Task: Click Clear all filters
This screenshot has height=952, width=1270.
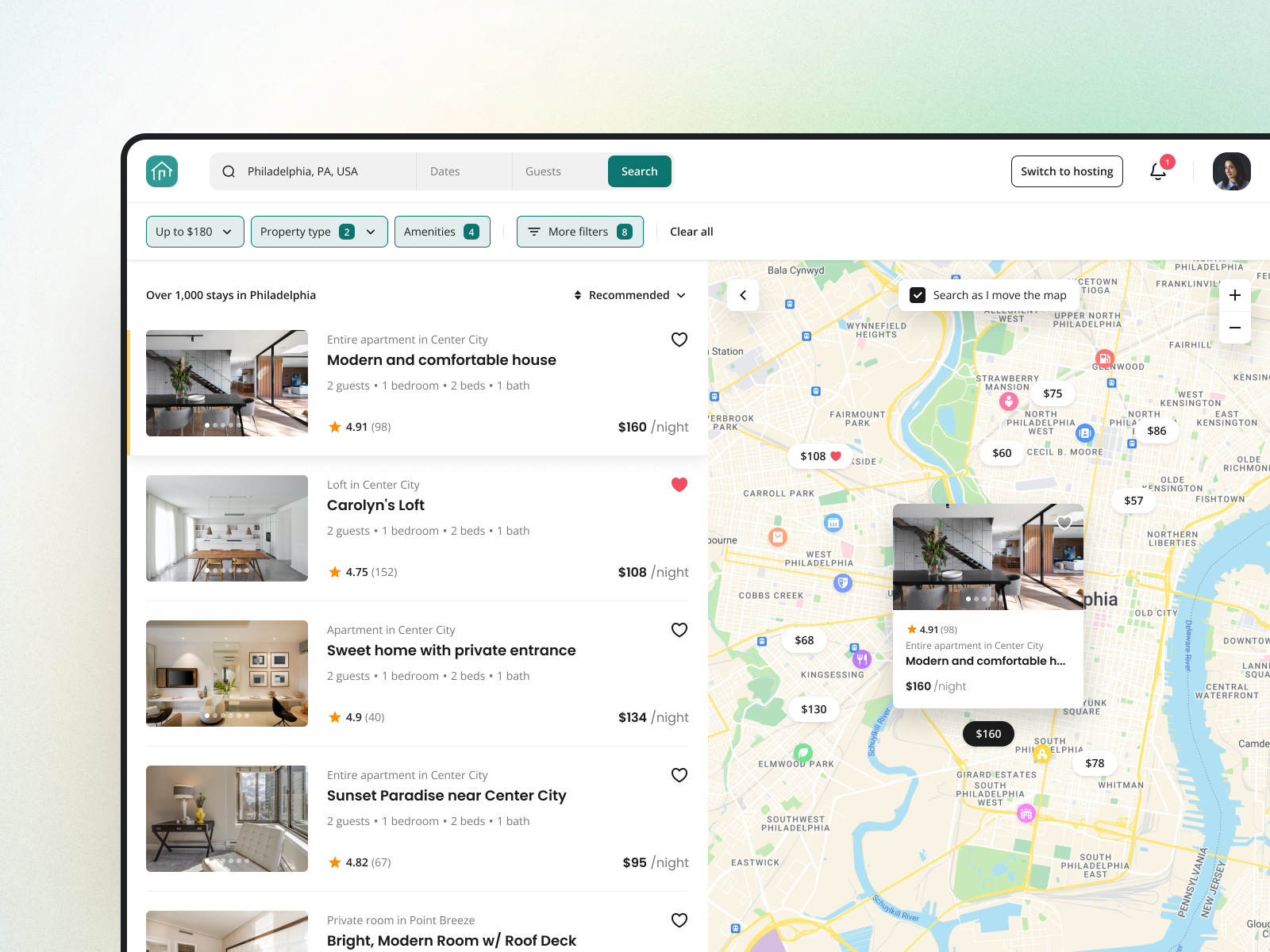Action: coord(691,232)
